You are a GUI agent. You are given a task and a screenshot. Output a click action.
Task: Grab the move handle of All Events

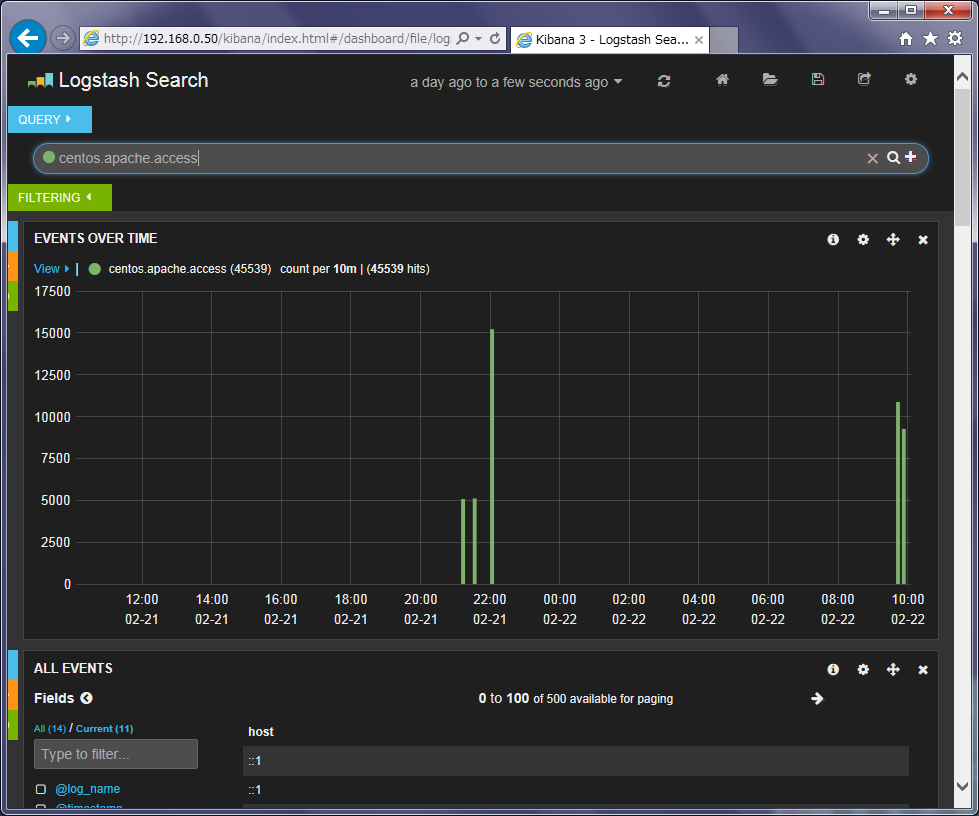click(893, 670)
